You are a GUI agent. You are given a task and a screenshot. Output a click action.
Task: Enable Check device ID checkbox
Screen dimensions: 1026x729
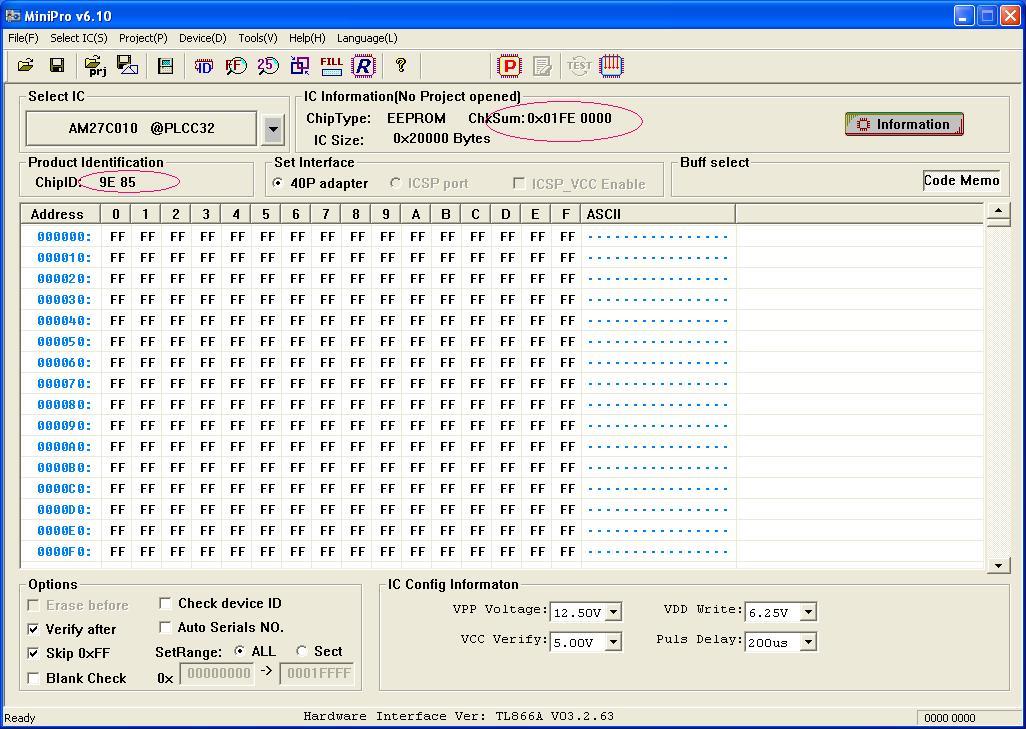click(166, 603)
